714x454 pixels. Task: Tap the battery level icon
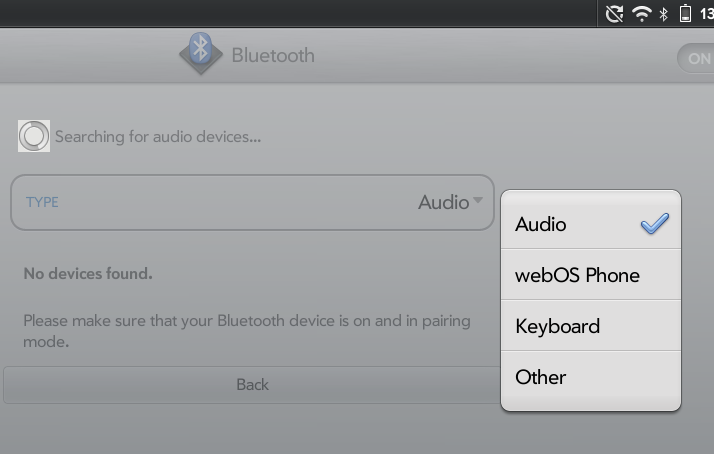[686, 14]
